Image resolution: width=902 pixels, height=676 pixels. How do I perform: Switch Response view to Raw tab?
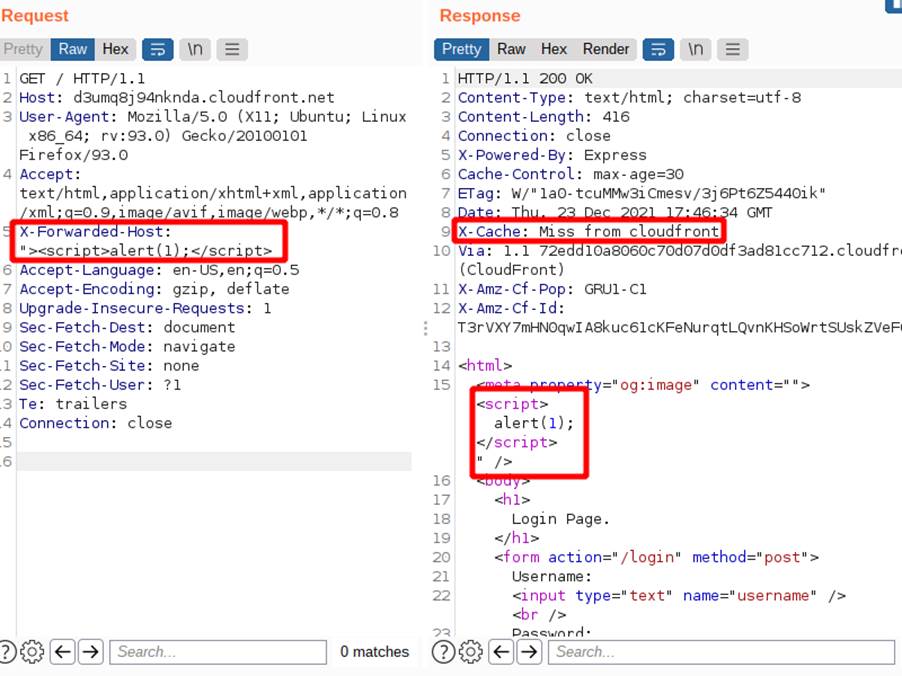click(x=511, y=49)
